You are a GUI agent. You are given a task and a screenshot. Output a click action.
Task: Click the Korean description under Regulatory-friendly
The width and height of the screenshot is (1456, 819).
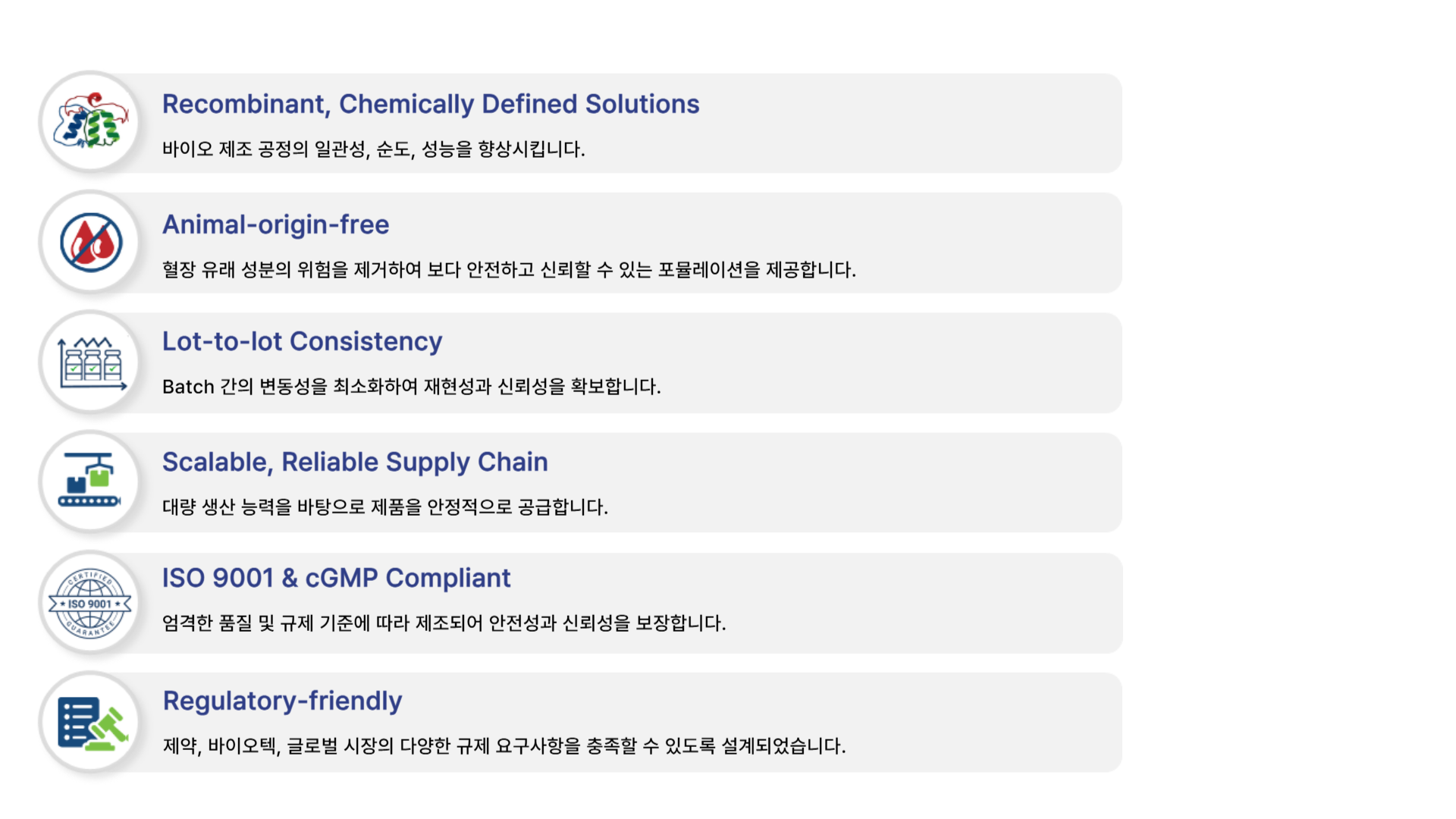(x=504, y=746)
